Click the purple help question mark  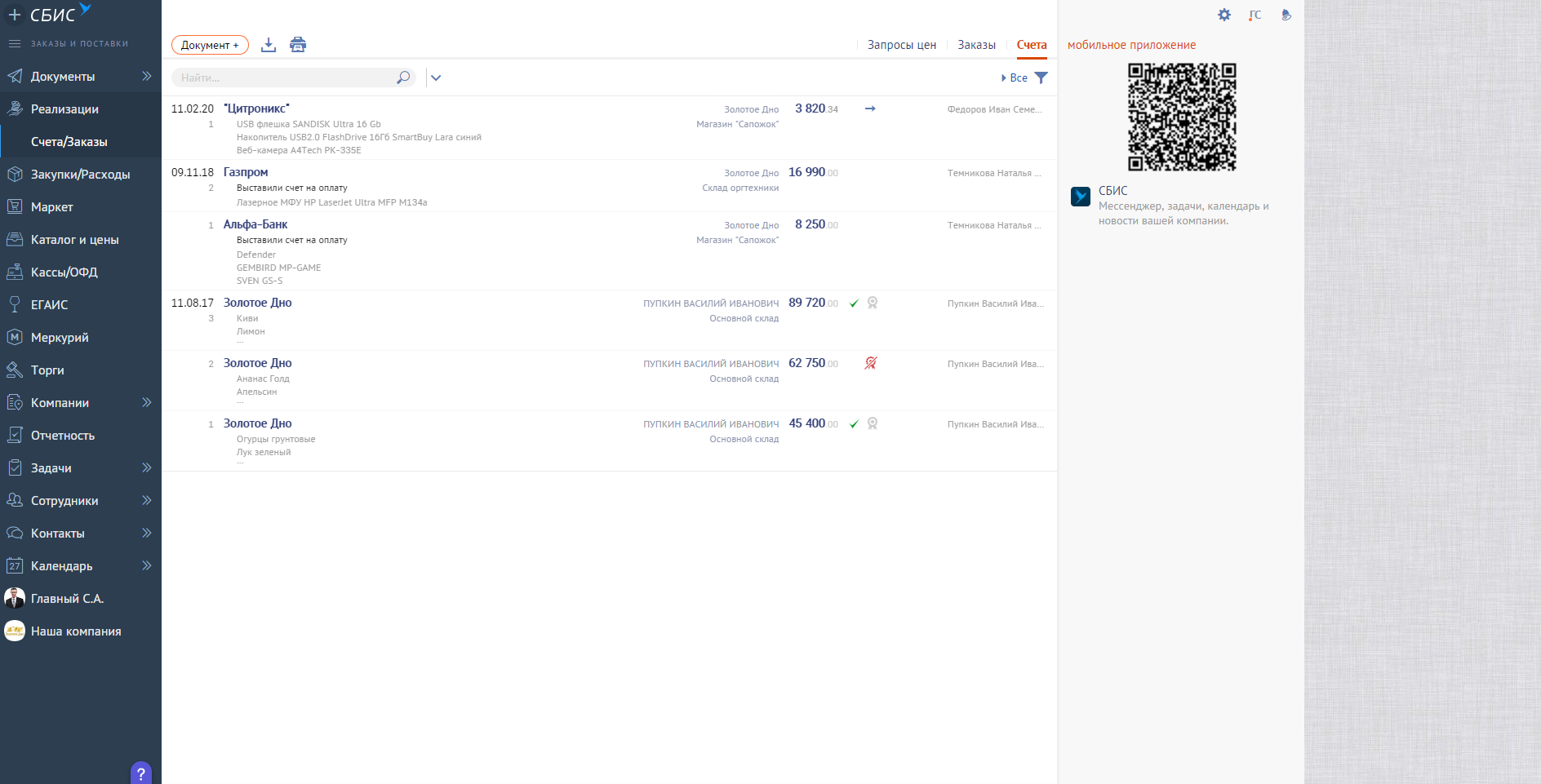tap(141, 773)
